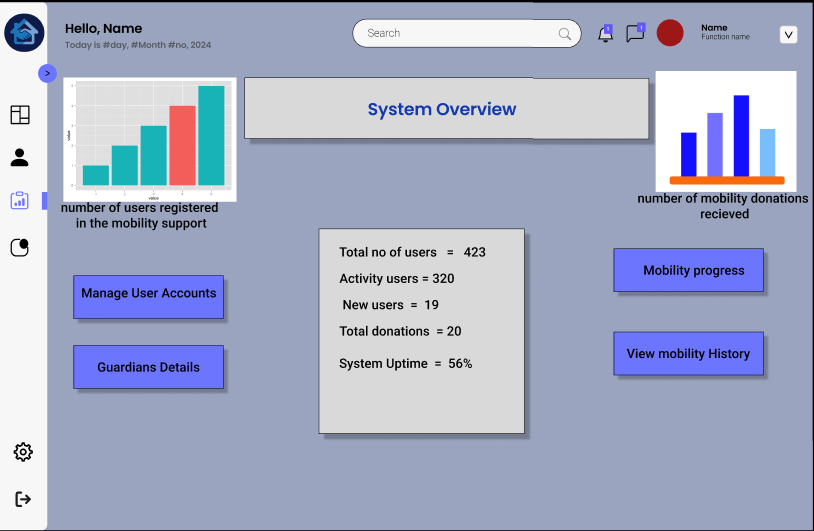Click the pie chart analytics sidebar icon
This screenshot has width=814, height=531.
tap(20, 247)
